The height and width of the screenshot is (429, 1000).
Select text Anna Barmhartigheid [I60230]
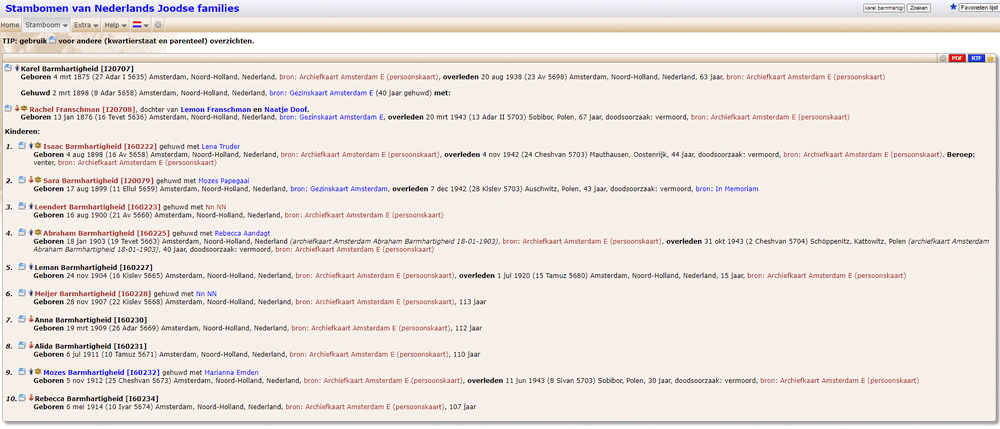tap(91, 319)
